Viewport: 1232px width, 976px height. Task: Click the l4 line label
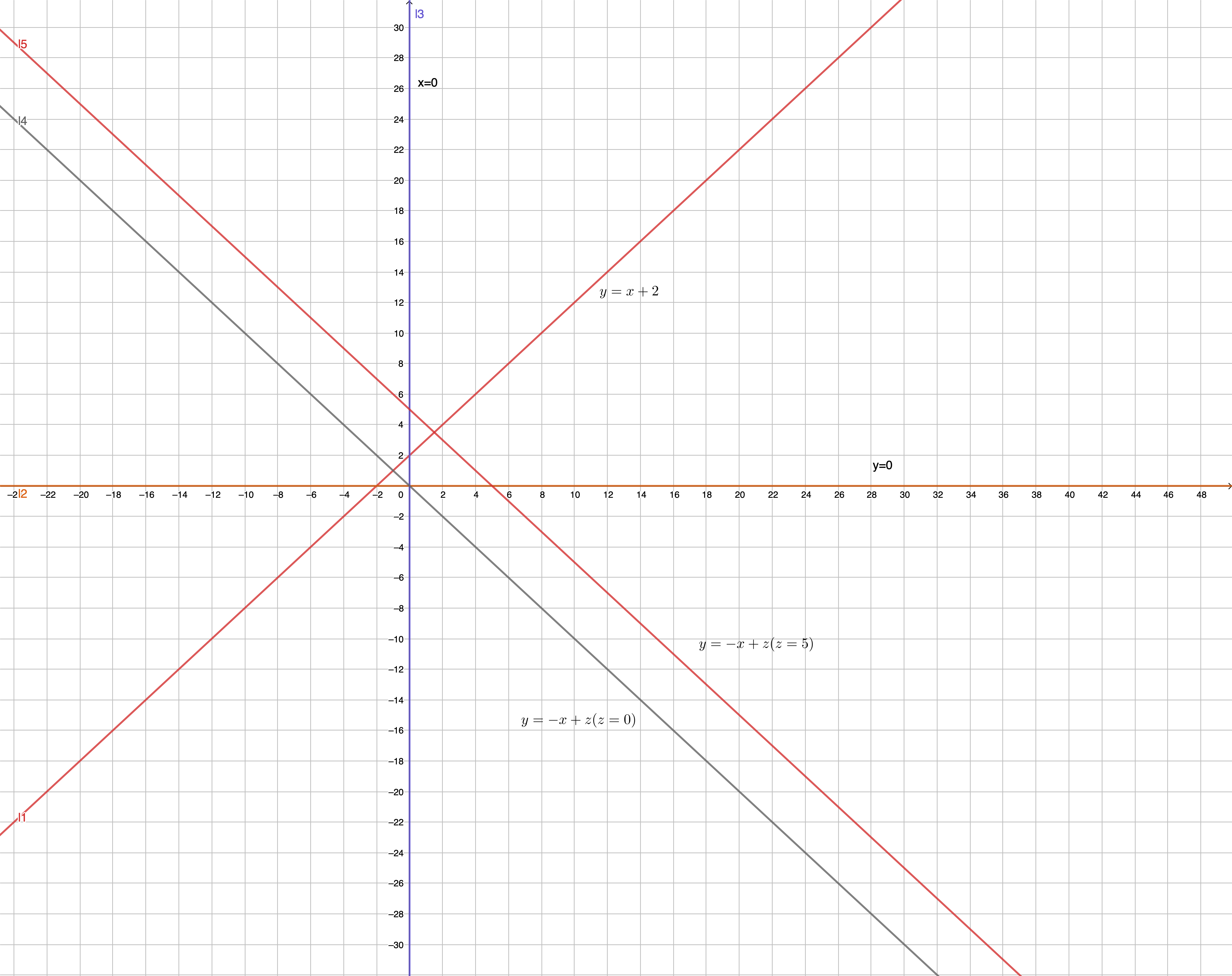click(x=22, y=120)
